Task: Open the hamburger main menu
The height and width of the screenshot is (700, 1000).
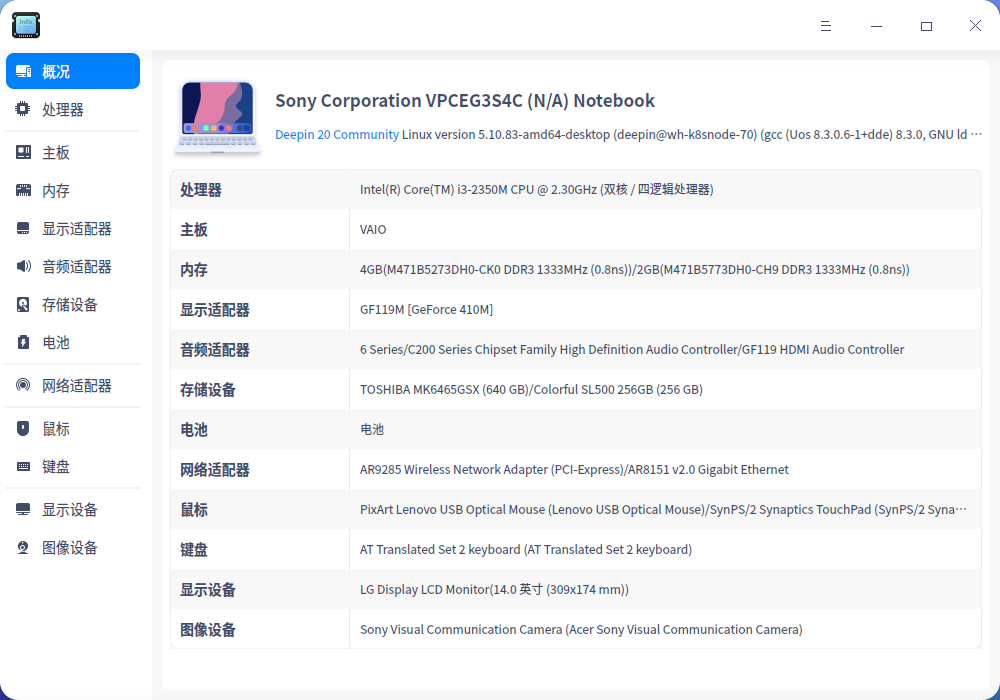Action: 826,25
